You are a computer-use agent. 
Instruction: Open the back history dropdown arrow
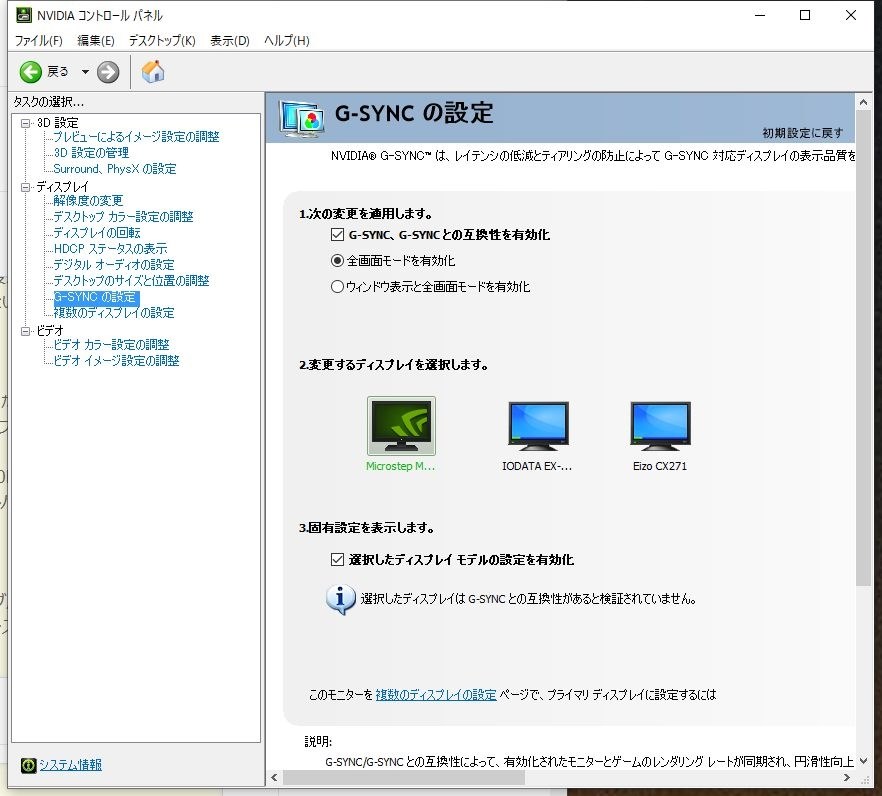point(85,72)
